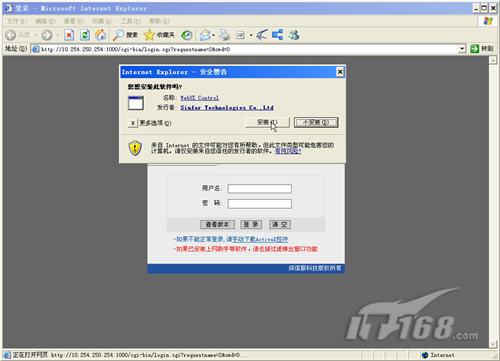Open the 文件 (File) menu
Screen dimensions: 500x361
click(x=16, y=21)
